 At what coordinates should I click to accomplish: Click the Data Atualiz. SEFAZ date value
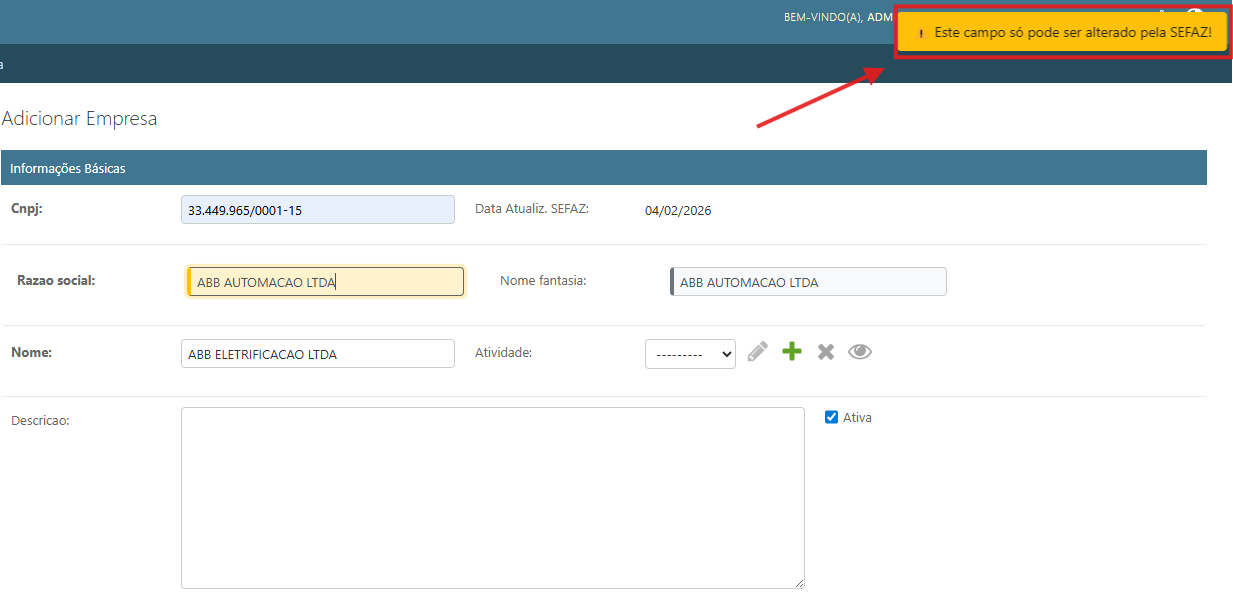click(678, 210)
